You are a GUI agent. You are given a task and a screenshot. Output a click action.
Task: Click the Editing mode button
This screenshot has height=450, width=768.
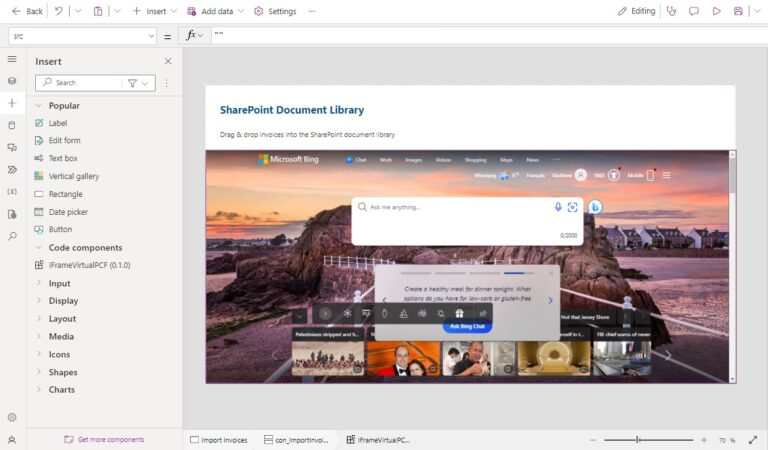tap(636, 11)
